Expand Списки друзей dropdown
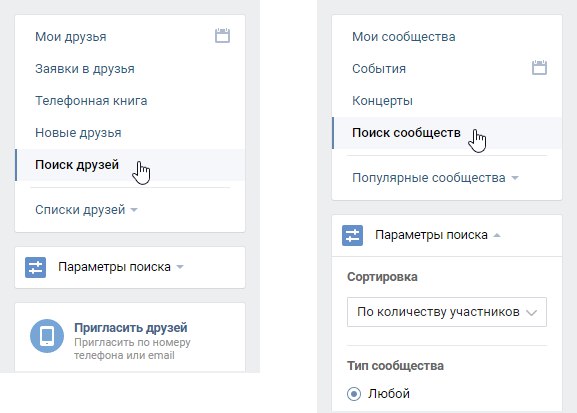577x413 pixels. (x=86, y=210)
